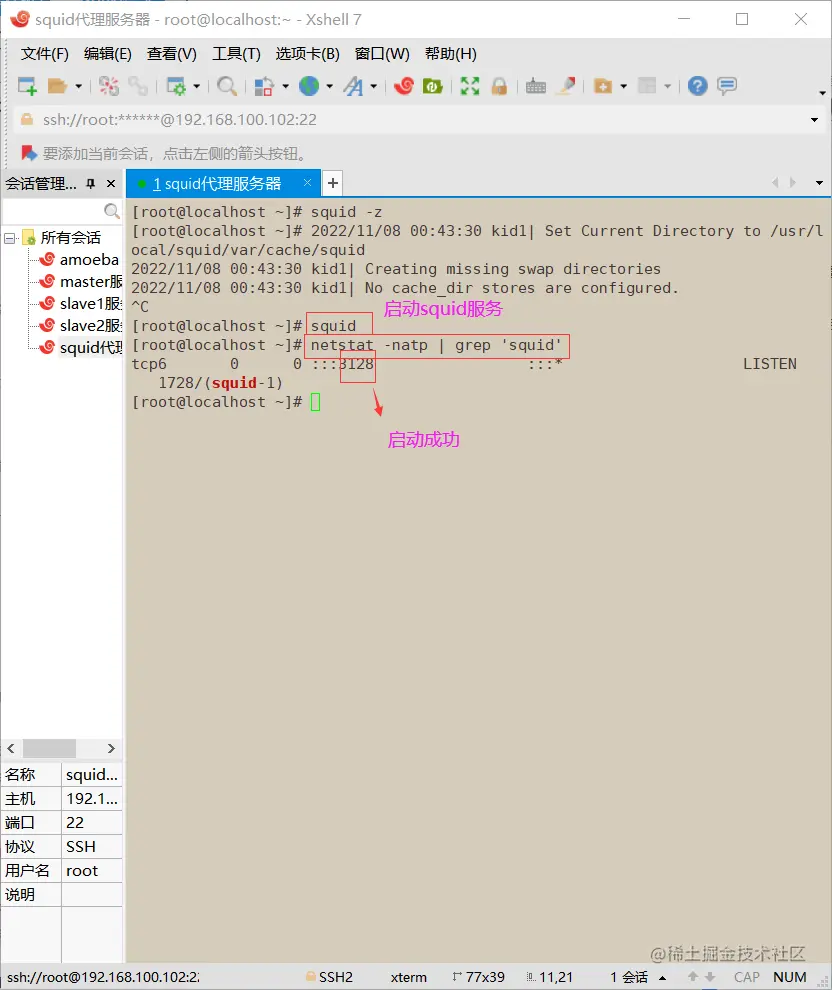Click the lock screen padlock icon
Screen dimensions: 832x990
499,86
